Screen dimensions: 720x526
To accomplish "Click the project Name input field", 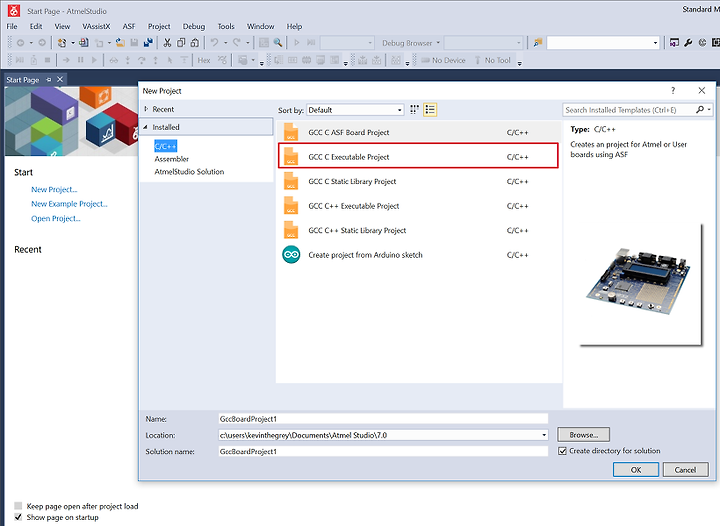I will [383, 419].
